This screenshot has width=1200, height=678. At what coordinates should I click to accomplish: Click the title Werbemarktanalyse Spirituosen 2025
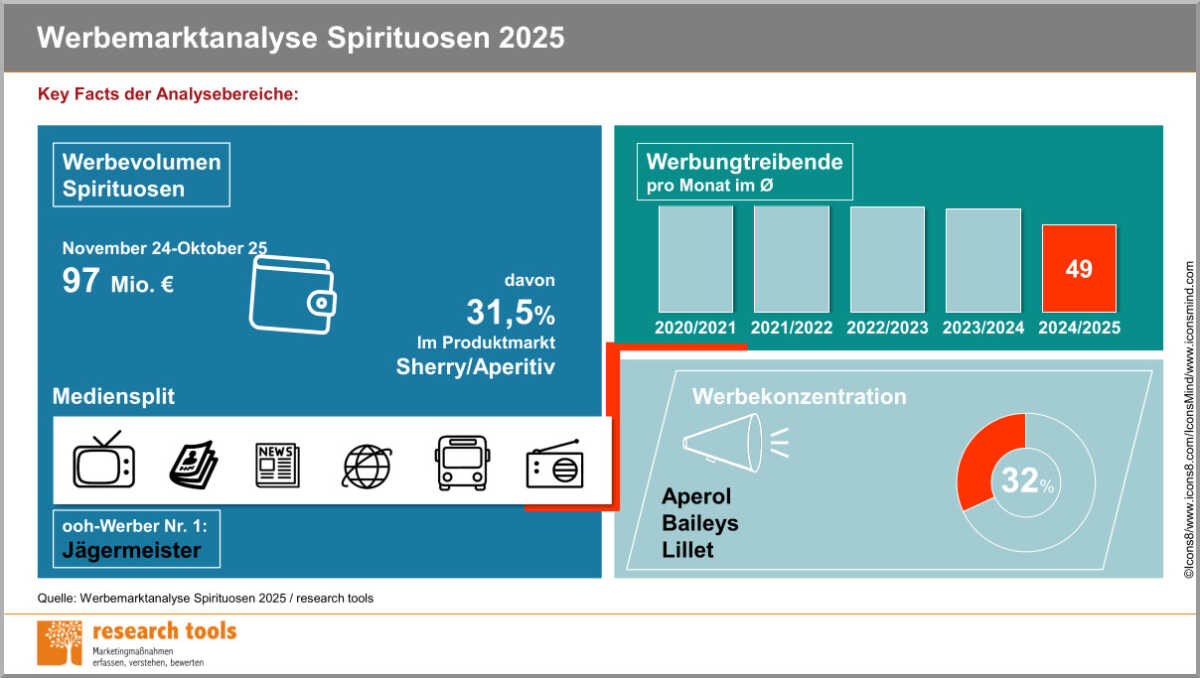pyautogui.click(x=301, y=38)
